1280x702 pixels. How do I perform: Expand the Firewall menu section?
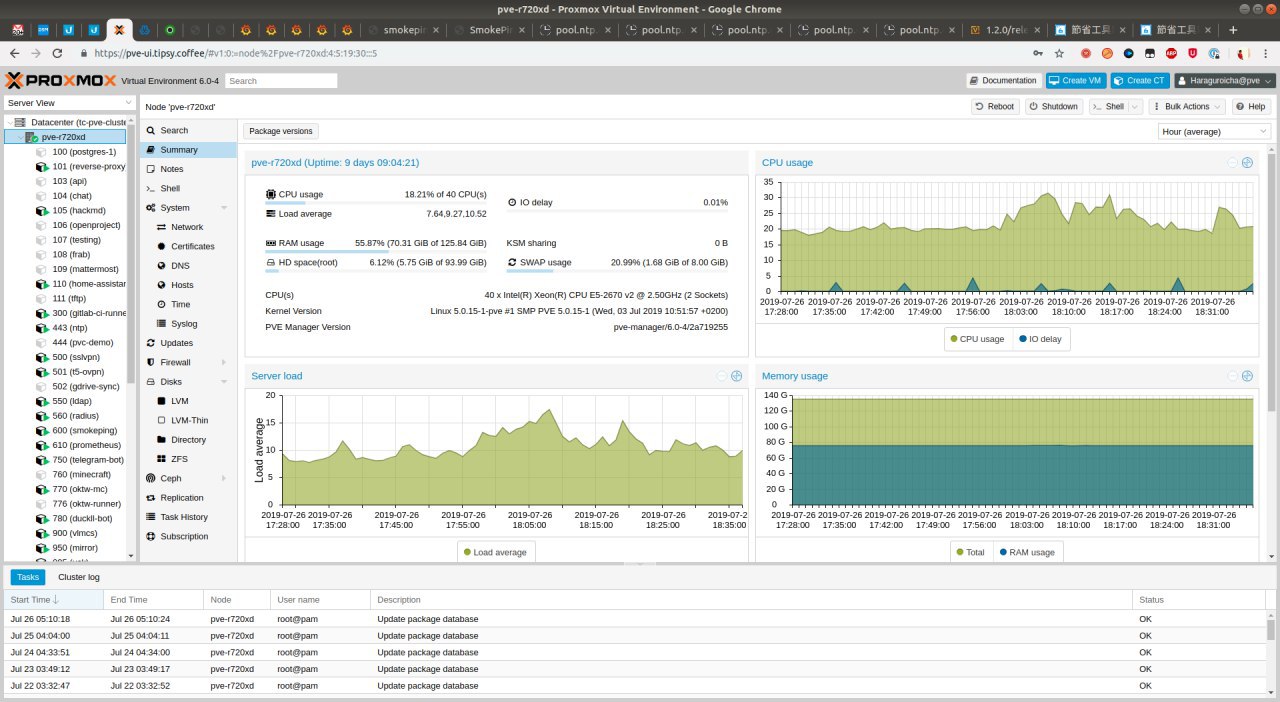click(x=224, y=362)
